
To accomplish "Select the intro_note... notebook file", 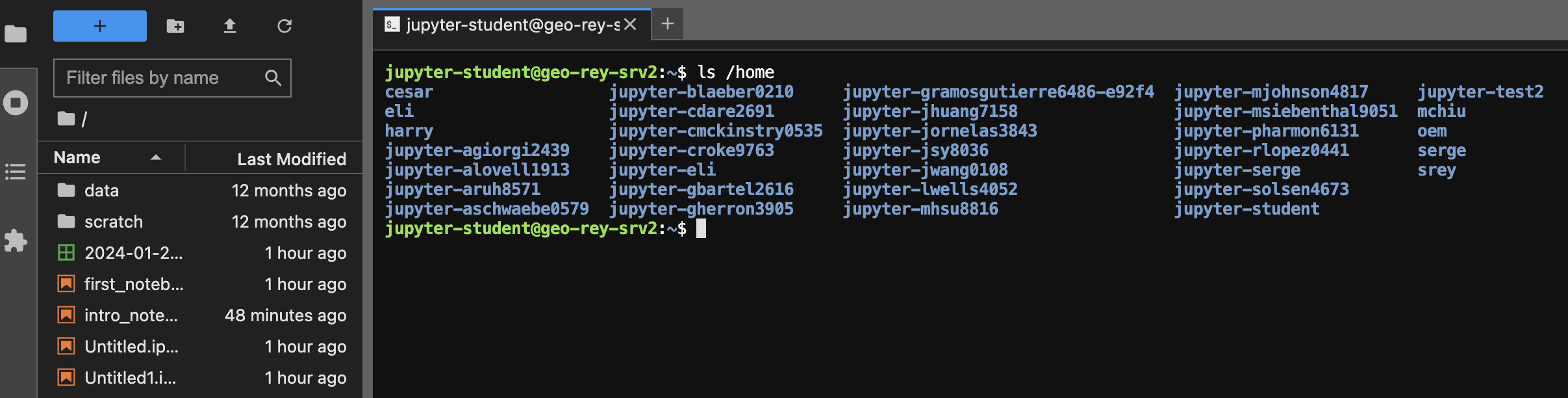I will (131, 315).
